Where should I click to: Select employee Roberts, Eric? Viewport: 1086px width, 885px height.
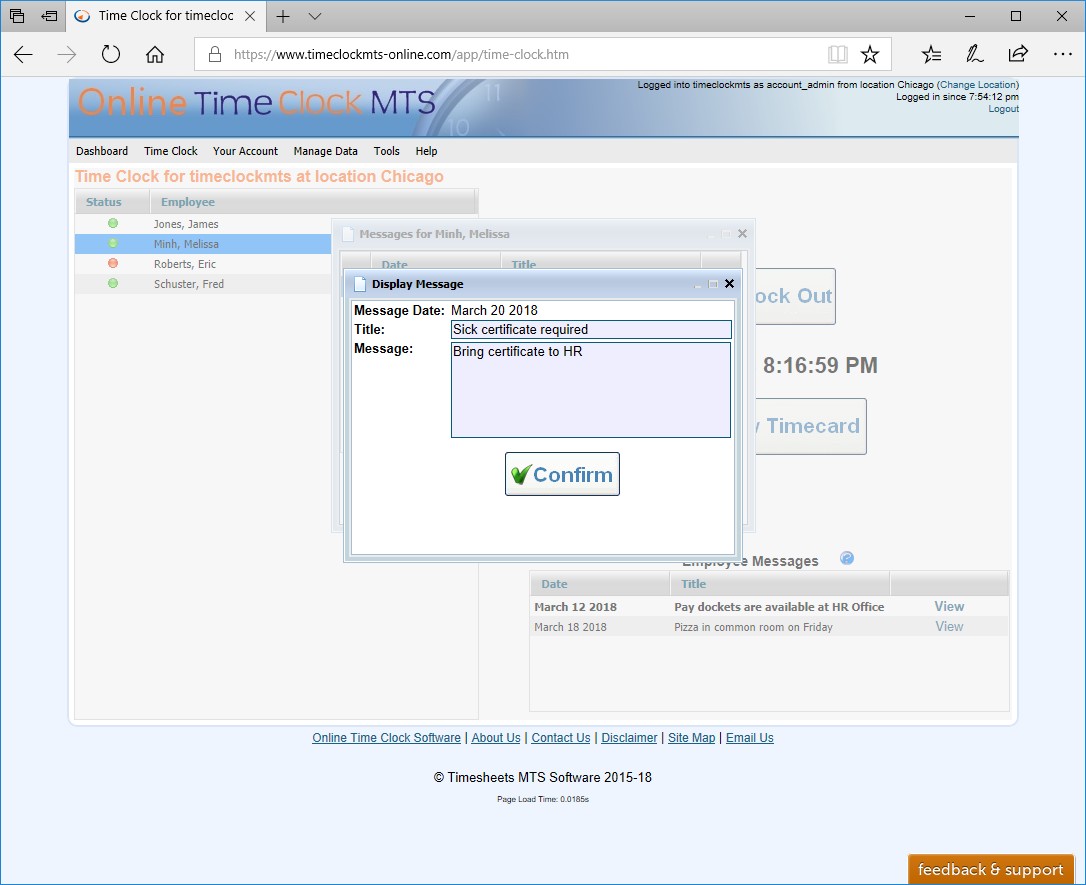click(186, 264)
